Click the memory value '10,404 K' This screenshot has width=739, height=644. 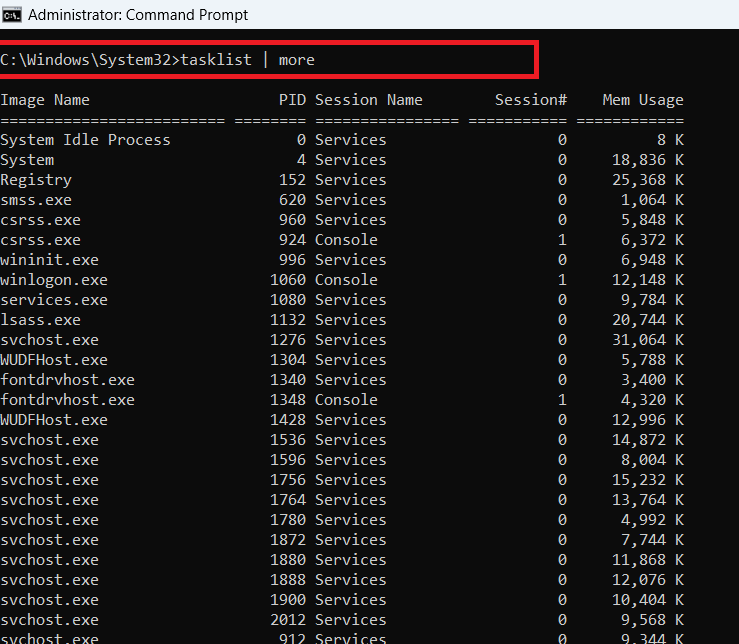(648, 600)
